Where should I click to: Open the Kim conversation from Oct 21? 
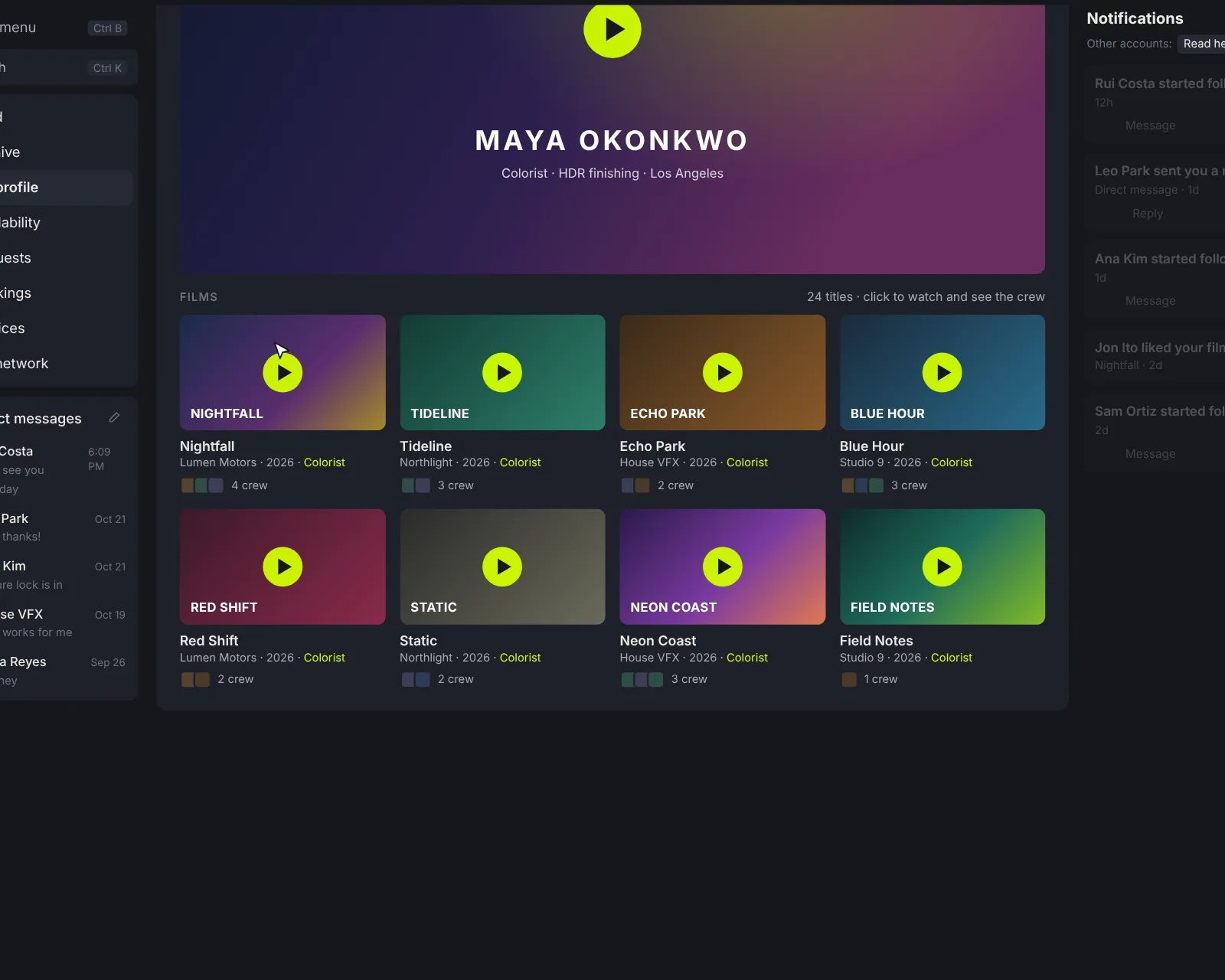64,575
